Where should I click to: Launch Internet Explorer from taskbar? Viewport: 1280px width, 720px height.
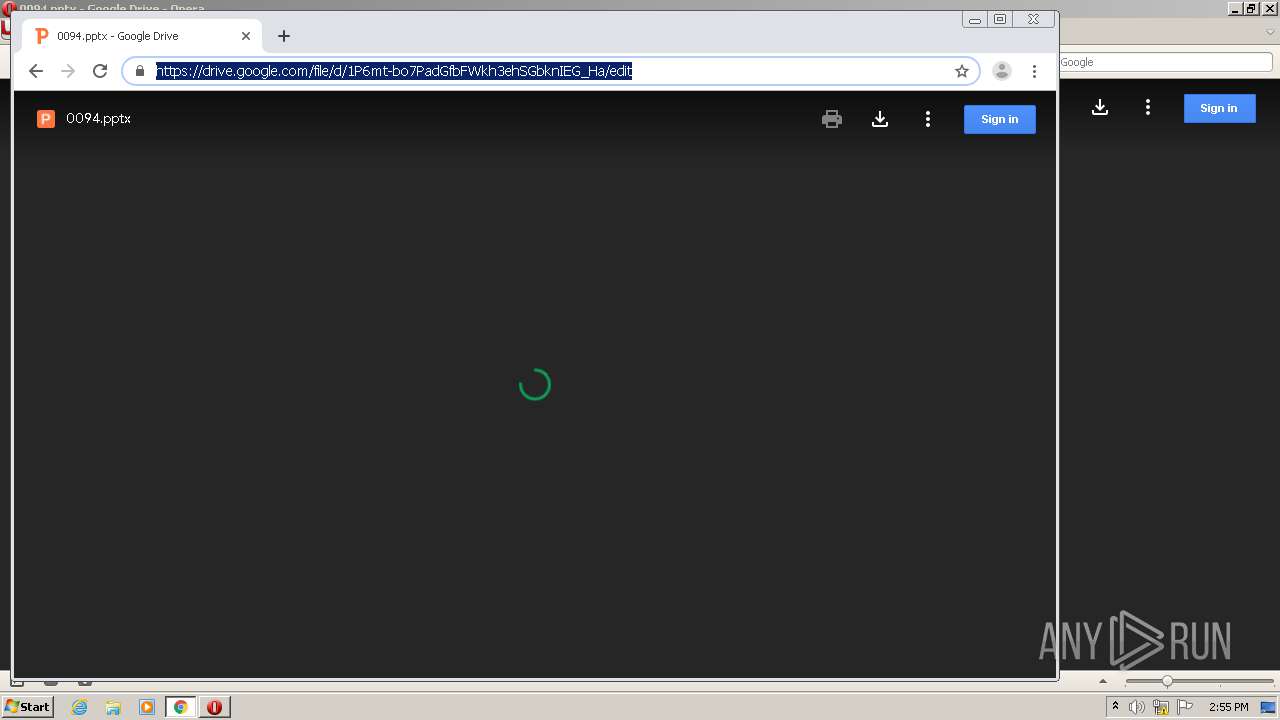click(80, 707)
